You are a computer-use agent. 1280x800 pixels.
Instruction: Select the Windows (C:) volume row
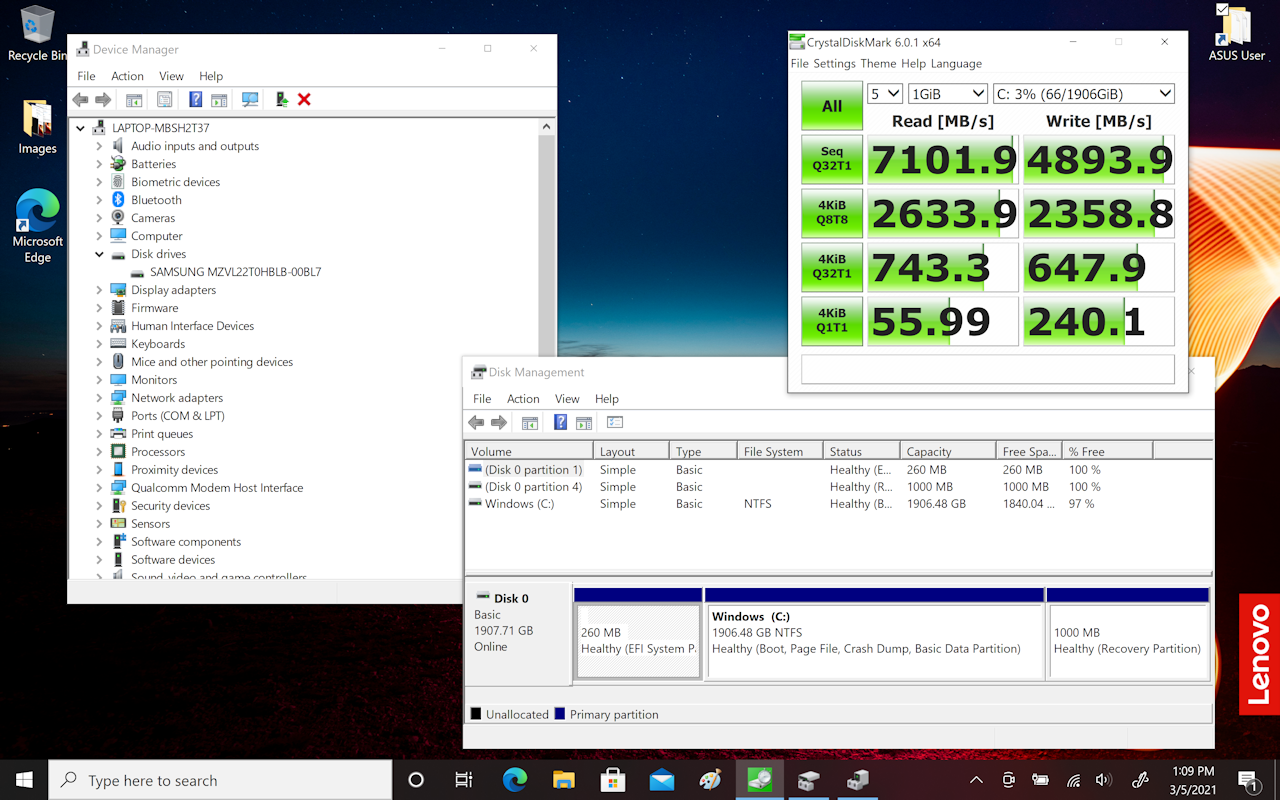pos(838,504)
